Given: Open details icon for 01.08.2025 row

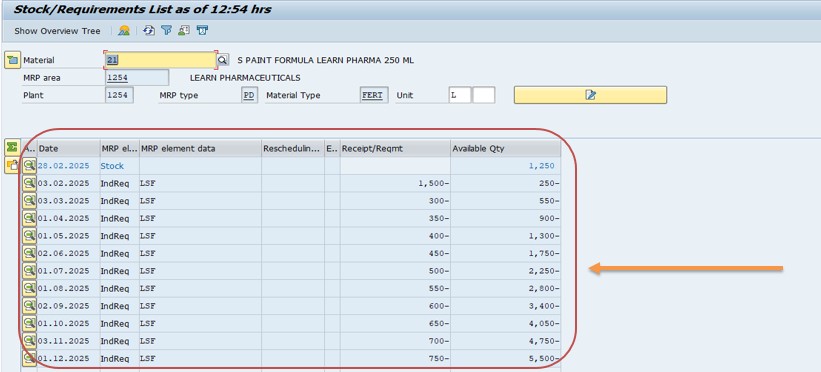Looking at the screenshot, I should pos(29,289).
